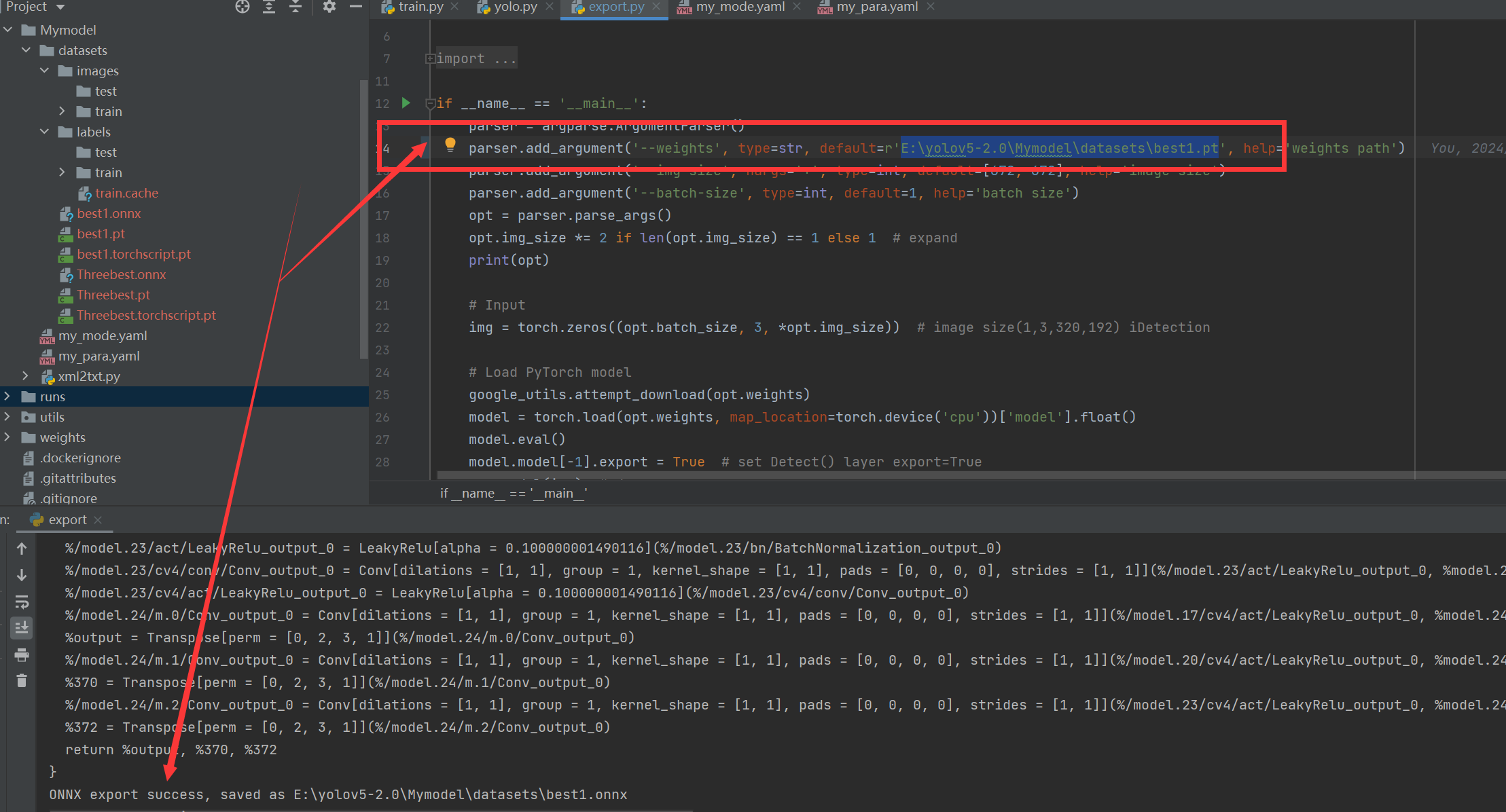Expand the runs folder
Viewport: 1506px width, 812px height.
coord(7,396)
